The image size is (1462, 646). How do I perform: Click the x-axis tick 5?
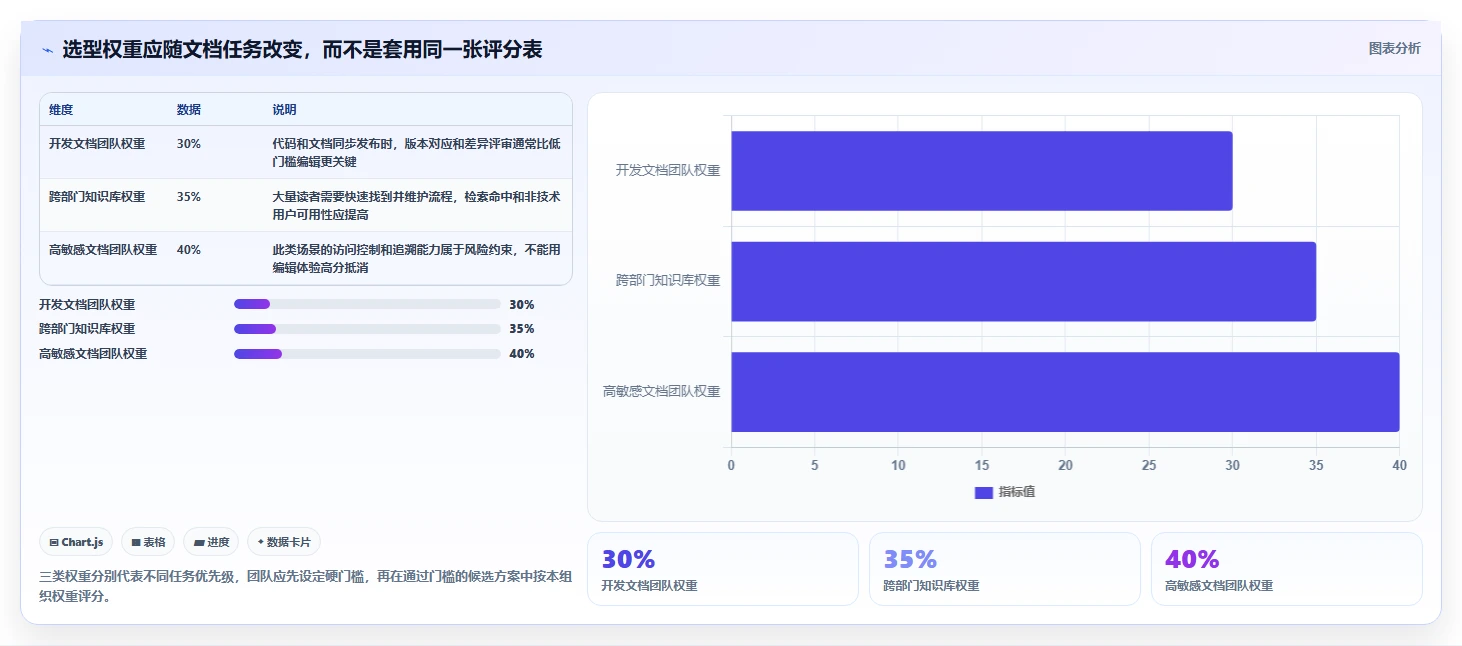click(815, 466)
